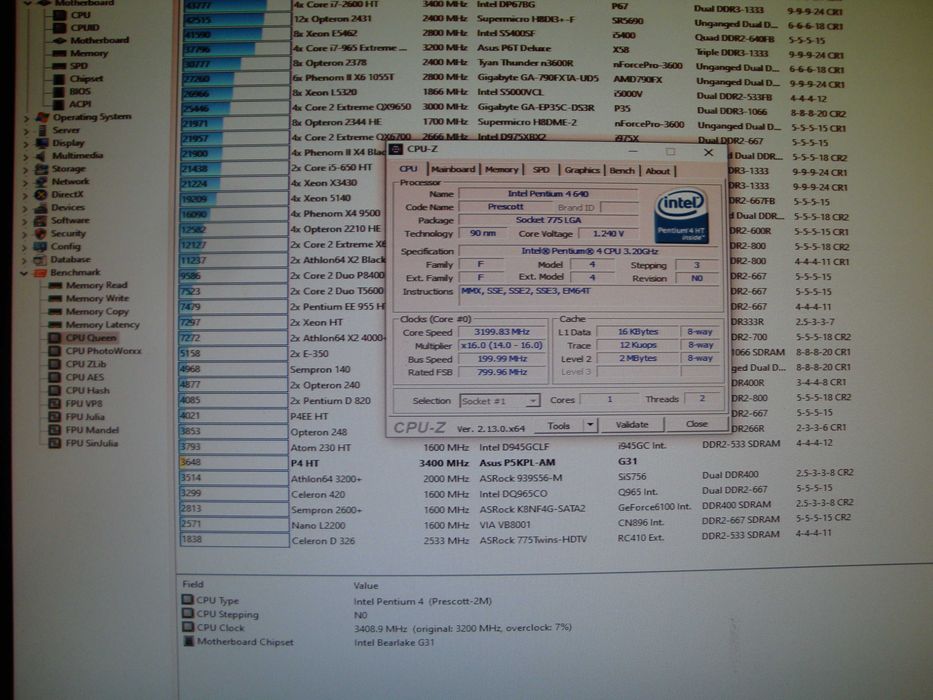Click the 1838 score bar for Celeron D 326
Viewport: 933px width, 700px height.
click(234, 539)
